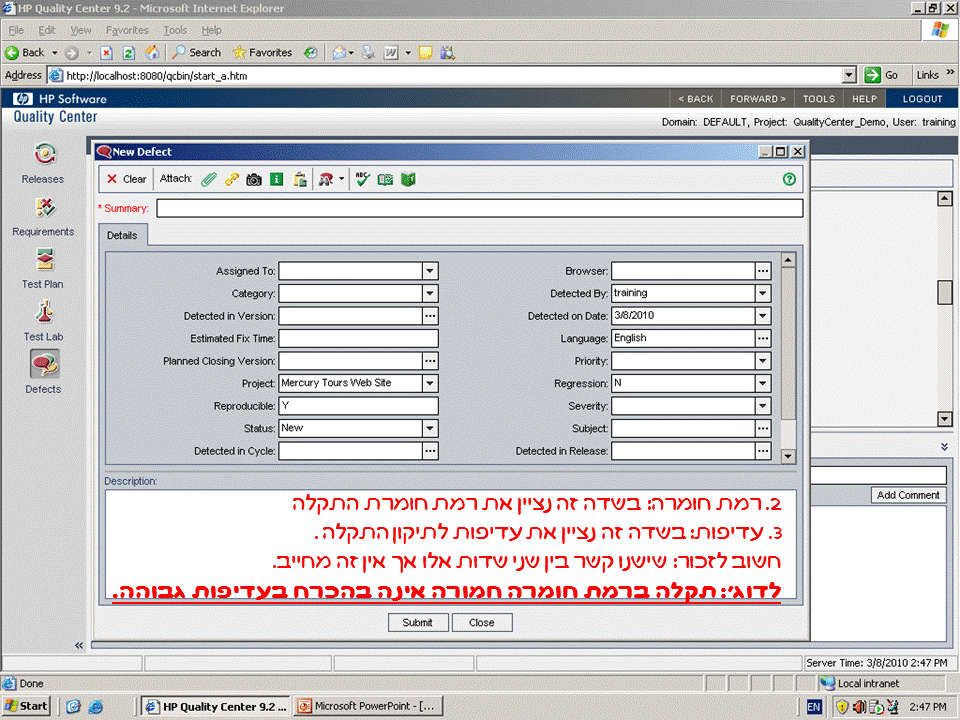Open the Edit menu

point(47,30)
